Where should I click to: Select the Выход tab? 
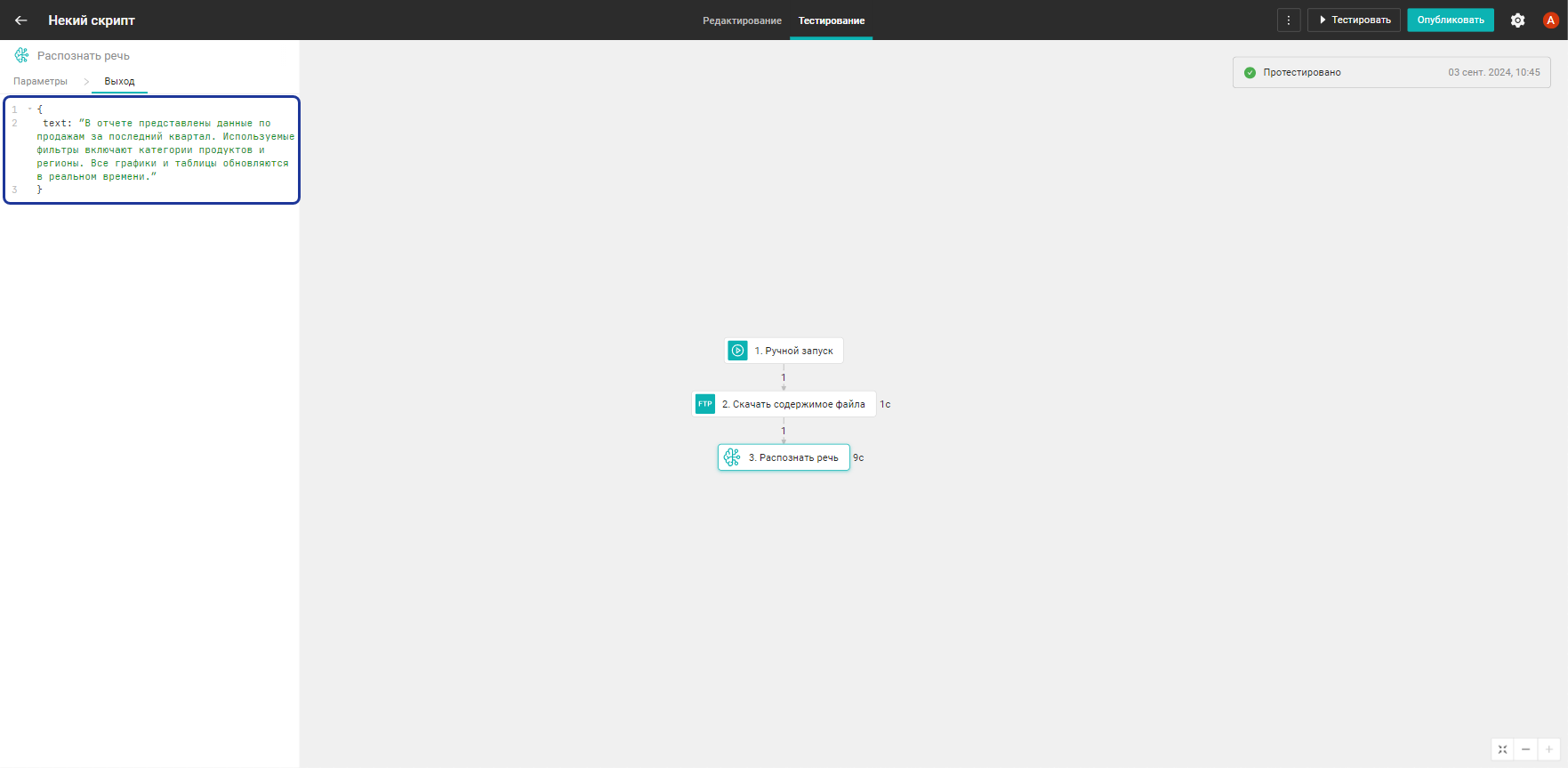point(119,81)
